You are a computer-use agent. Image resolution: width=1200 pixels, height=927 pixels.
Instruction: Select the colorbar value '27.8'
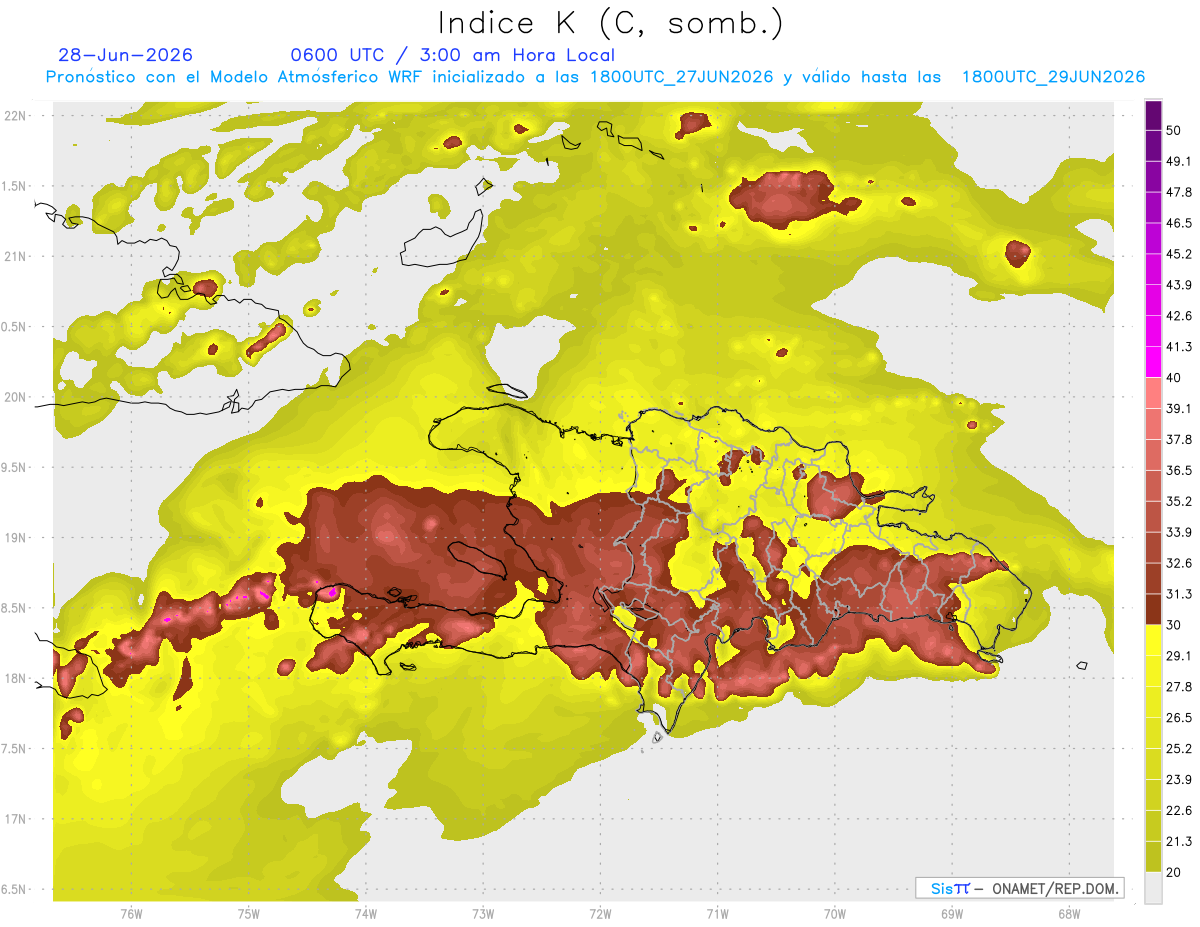tap(1179, 687)
